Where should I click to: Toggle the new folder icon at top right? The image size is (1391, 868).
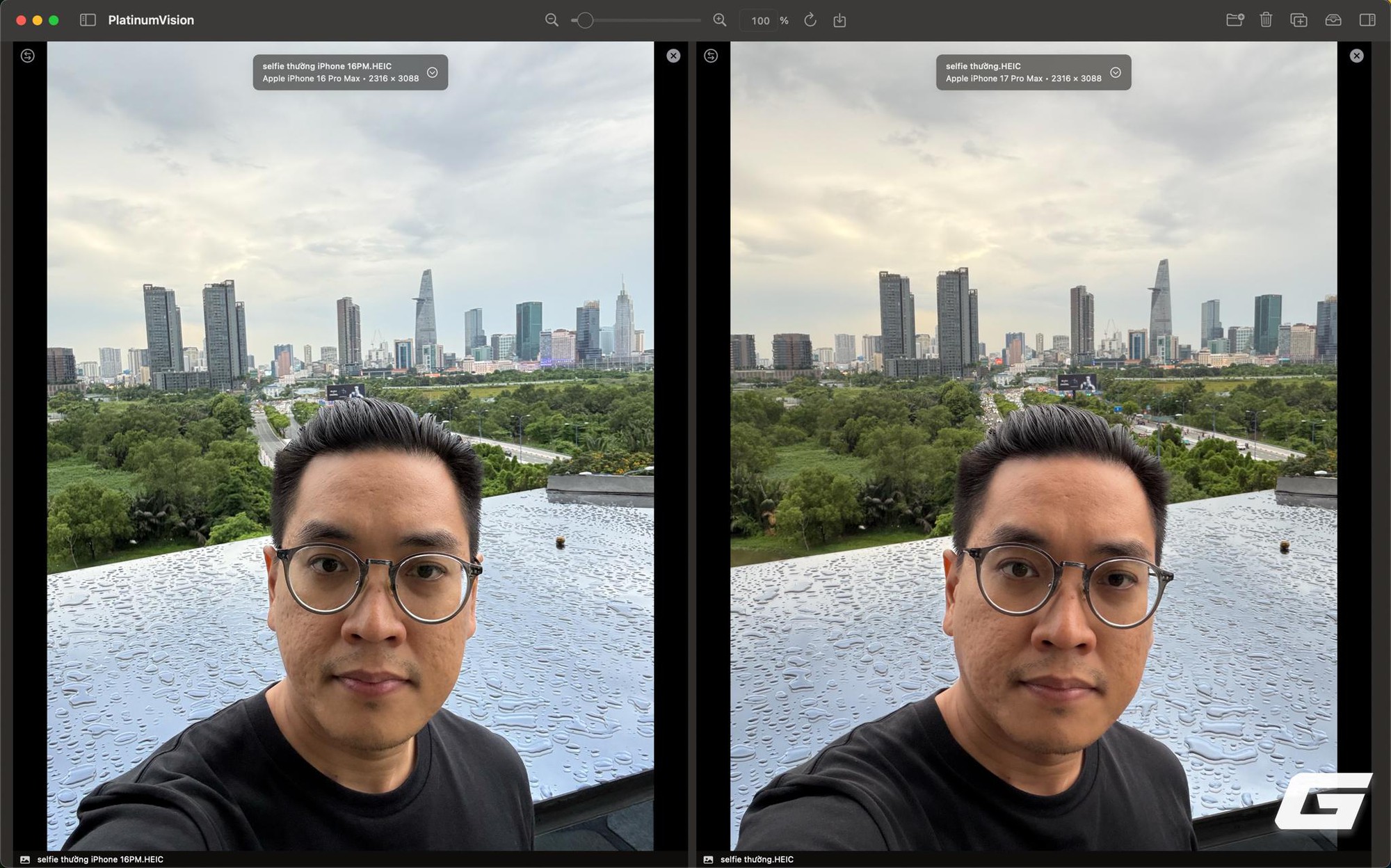coord(1235,20)
